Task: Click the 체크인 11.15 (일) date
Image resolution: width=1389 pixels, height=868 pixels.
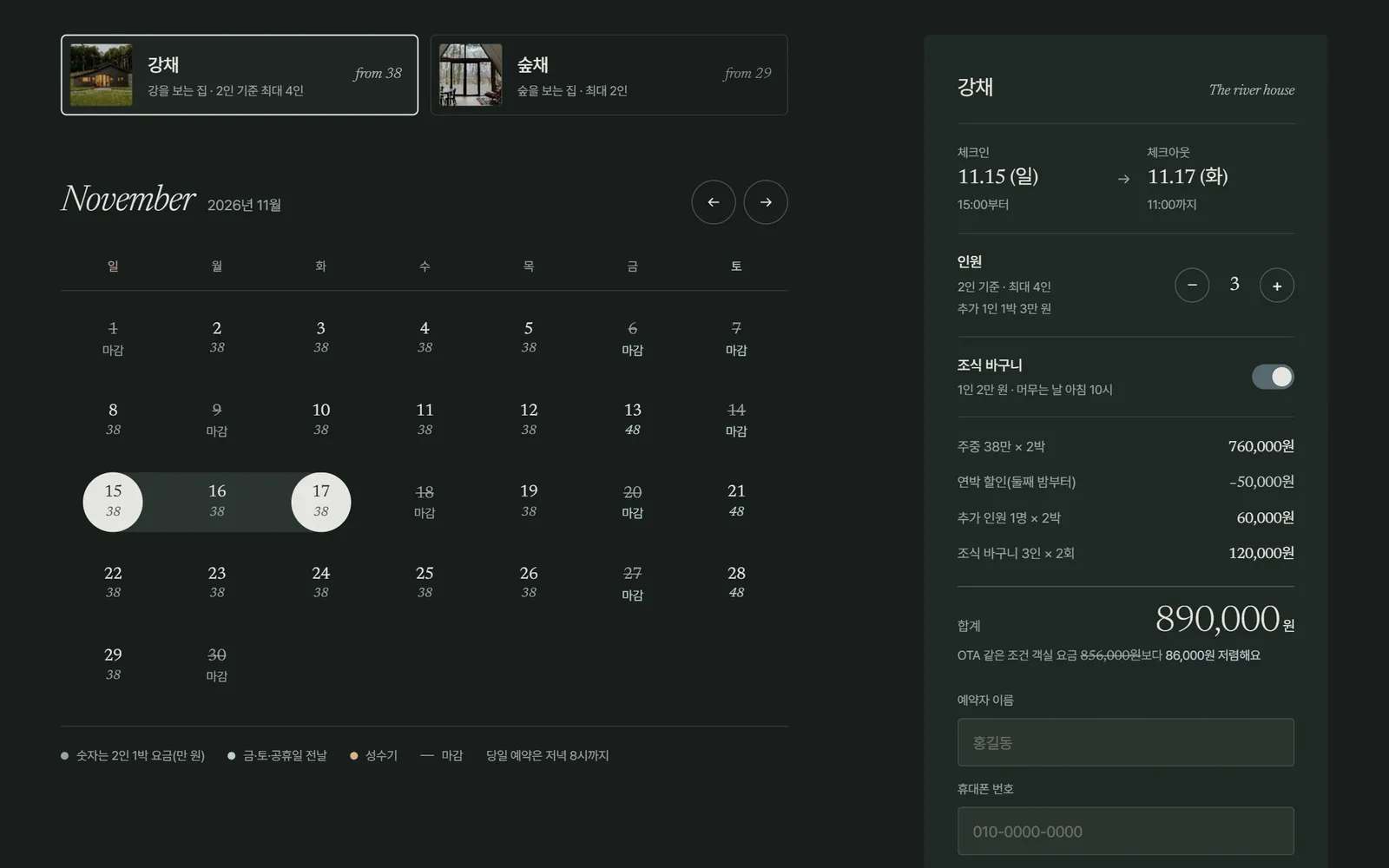Action: point(997,177)
